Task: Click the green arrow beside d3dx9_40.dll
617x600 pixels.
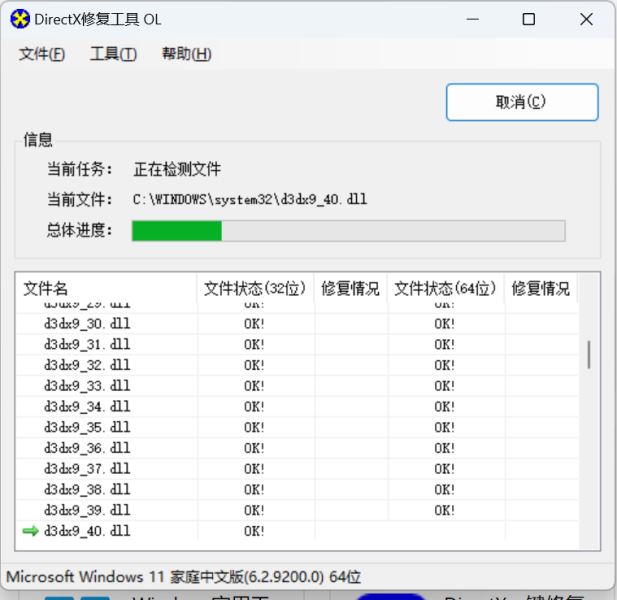Action: click(x=31, y=531)
